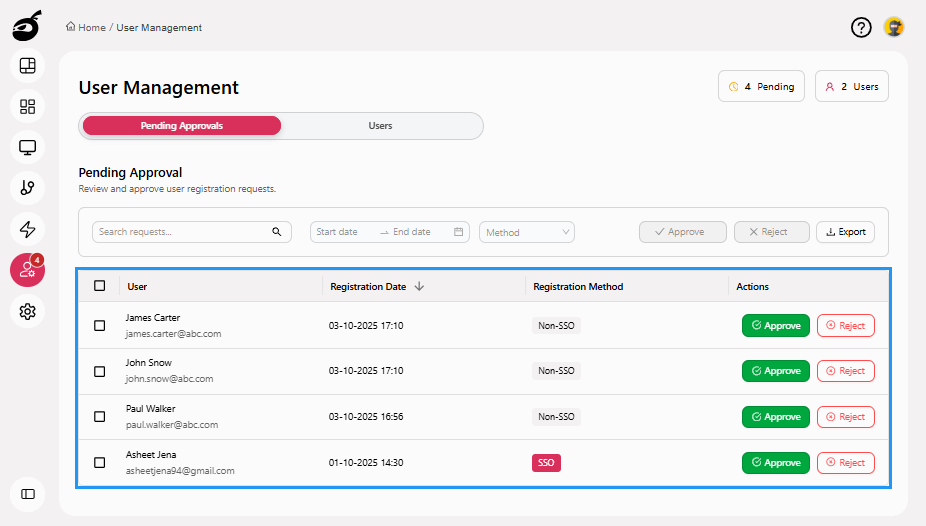Reject James Carter's request
This screenshot has height=526, width=926.
846,326
